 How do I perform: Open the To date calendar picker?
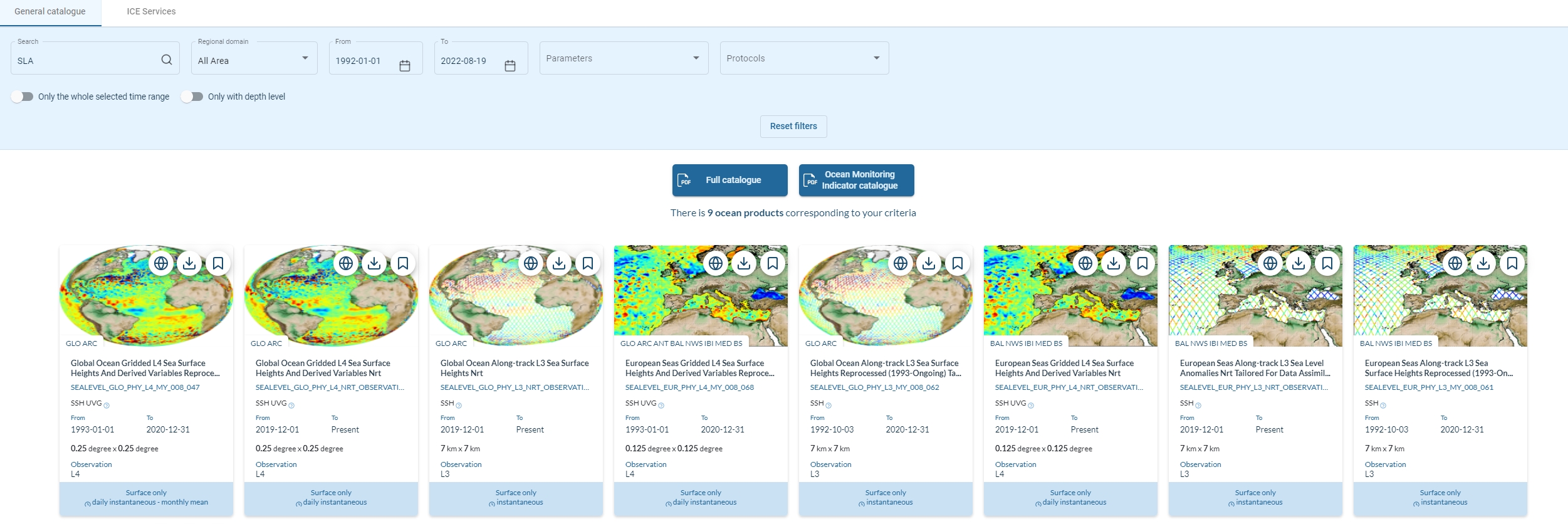pos(510,65)
